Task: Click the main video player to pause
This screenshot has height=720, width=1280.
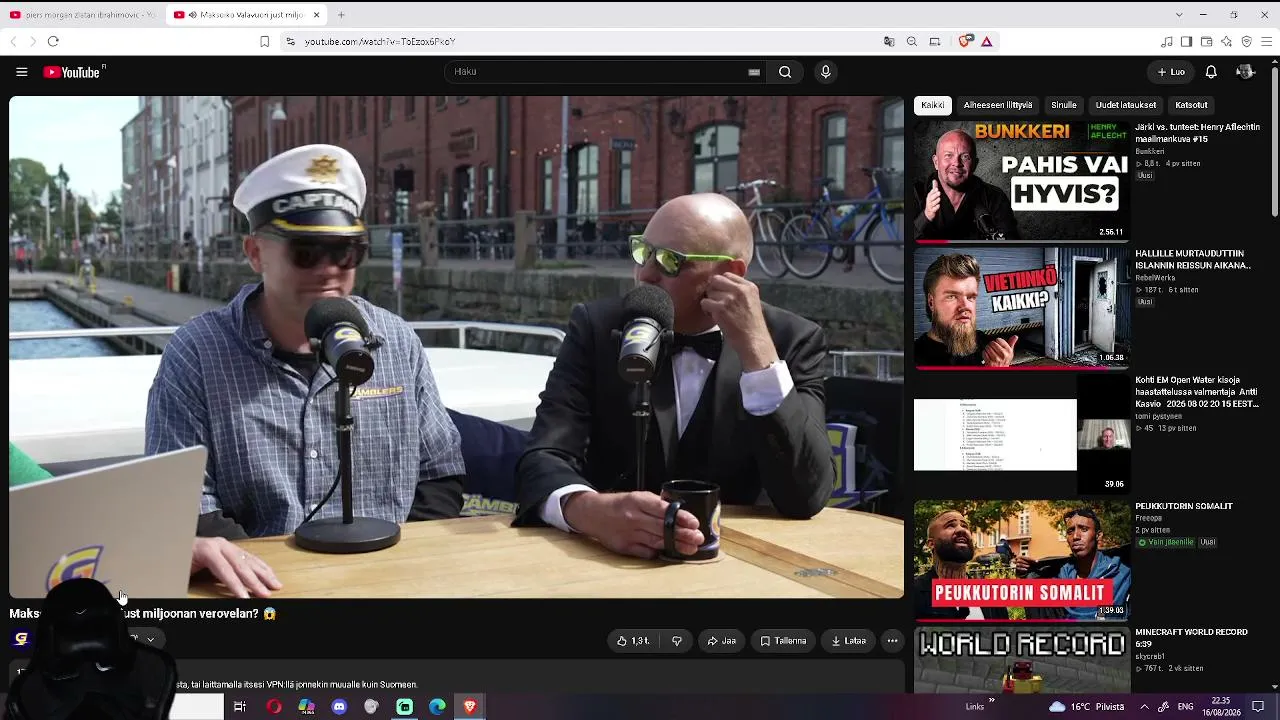Action: coord(456,347)
